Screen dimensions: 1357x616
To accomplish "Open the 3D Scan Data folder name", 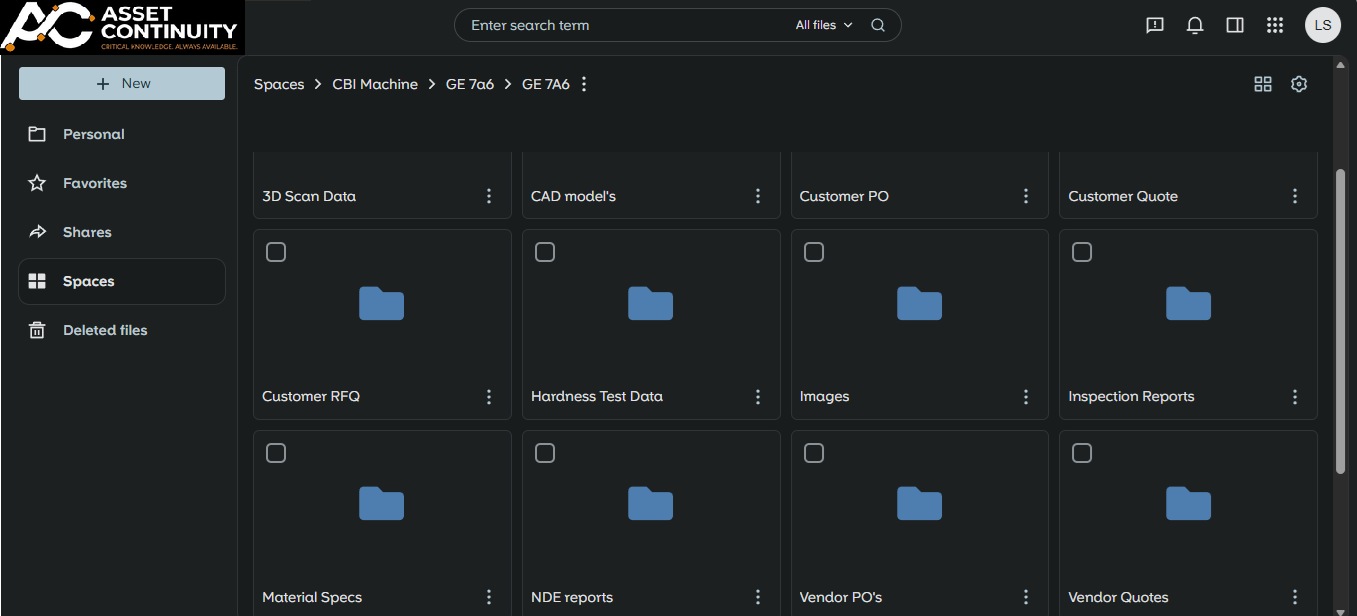I will pyautogui.click(x=309, y=196).
